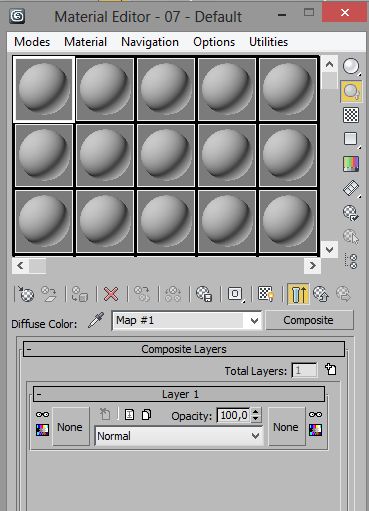Open the Utilities menu
This screenshot has height=511, width=369.
[269, 42]
